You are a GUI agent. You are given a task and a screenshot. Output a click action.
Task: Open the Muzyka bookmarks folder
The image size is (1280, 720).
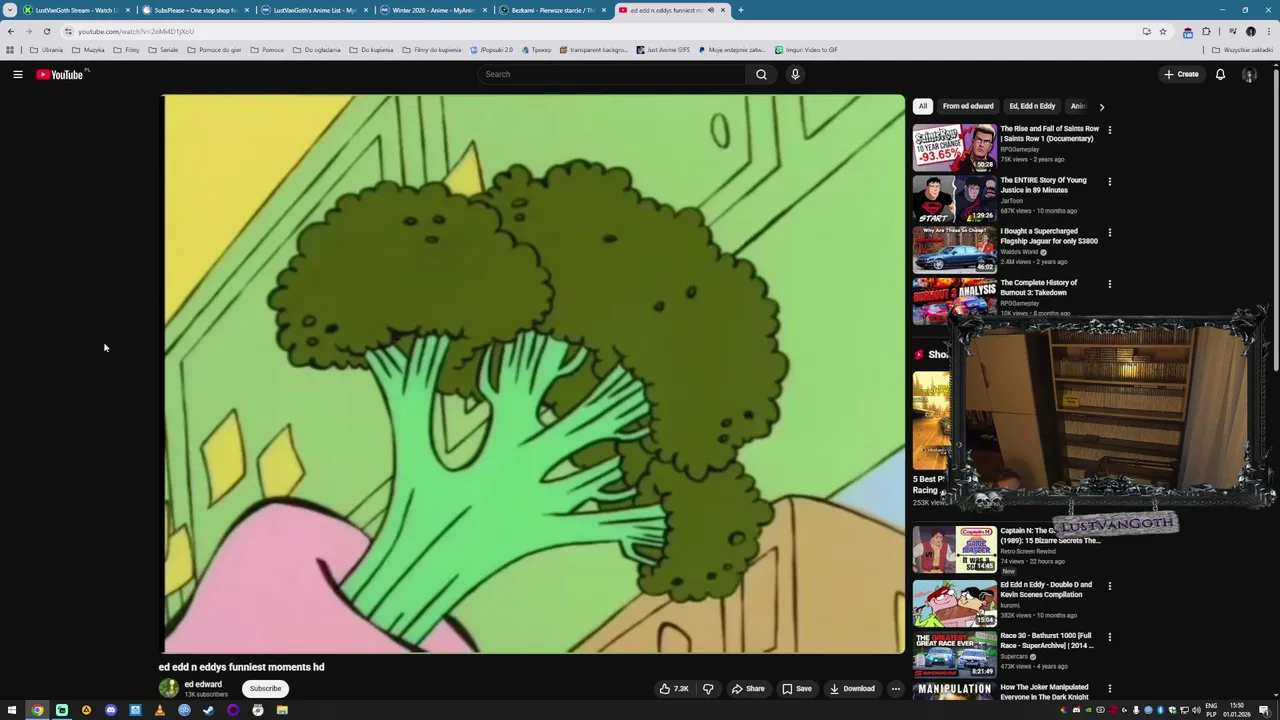coord(88,50)
